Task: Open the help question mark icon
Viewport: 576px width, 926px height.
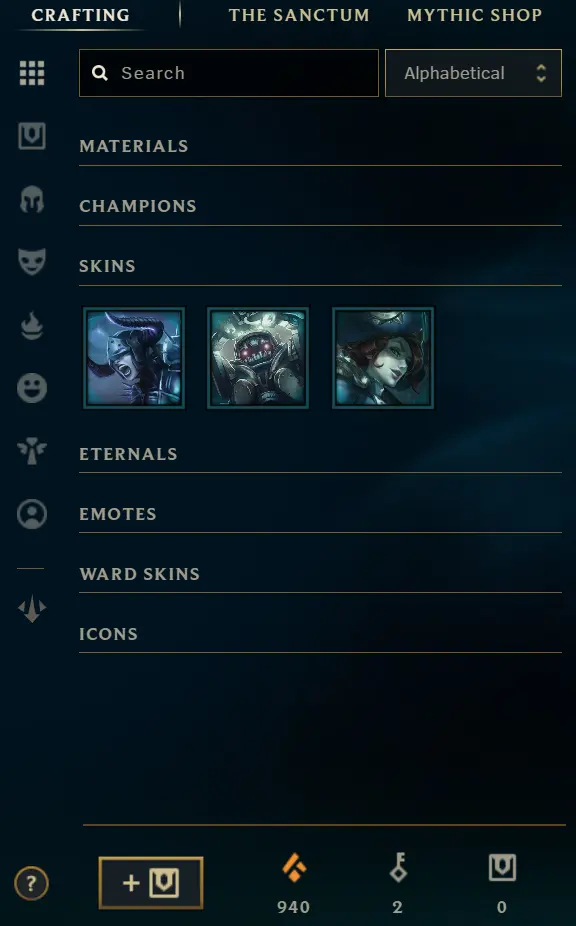Action: point(31,883)
